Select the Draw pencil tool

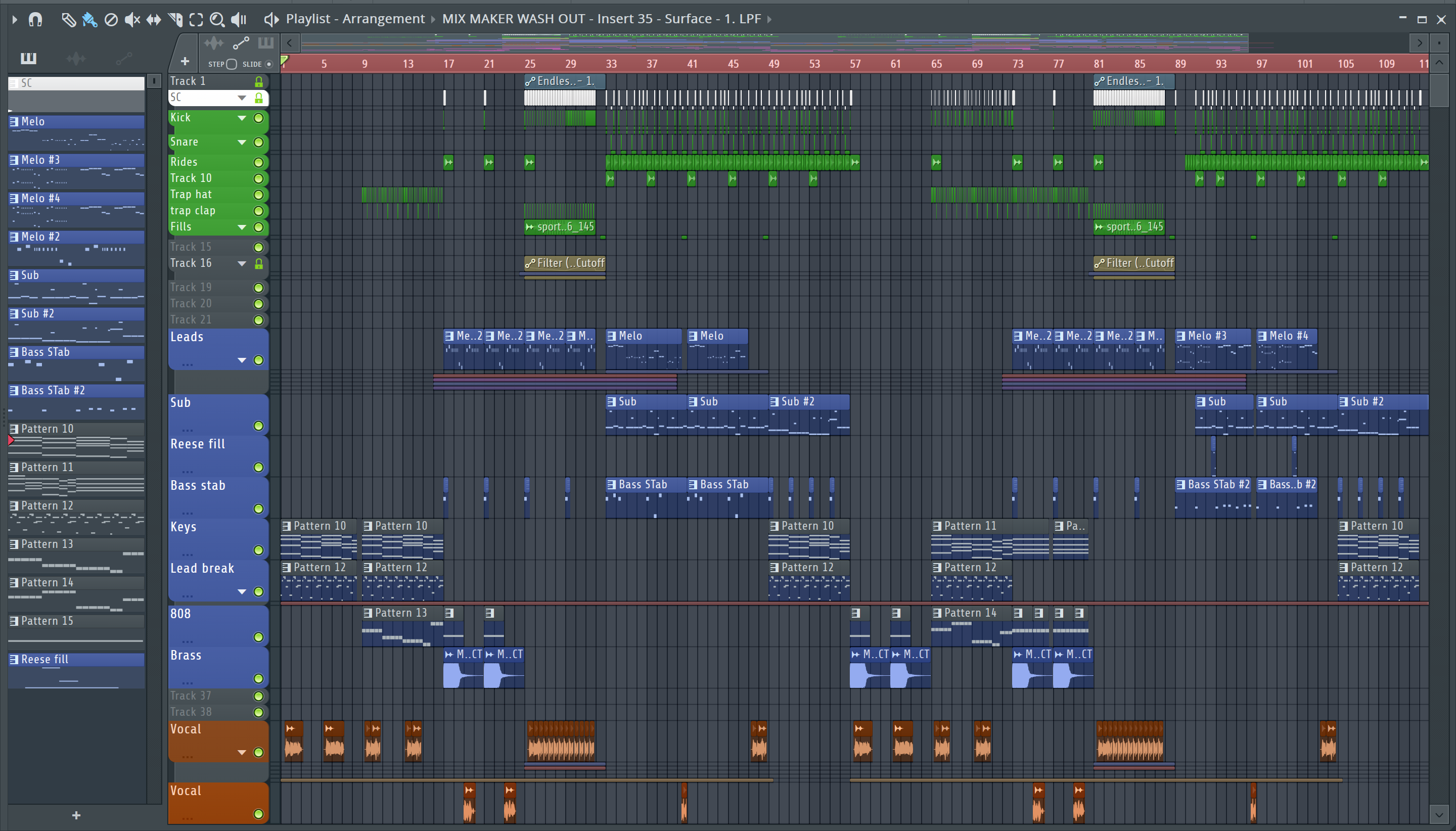point(68,20)
